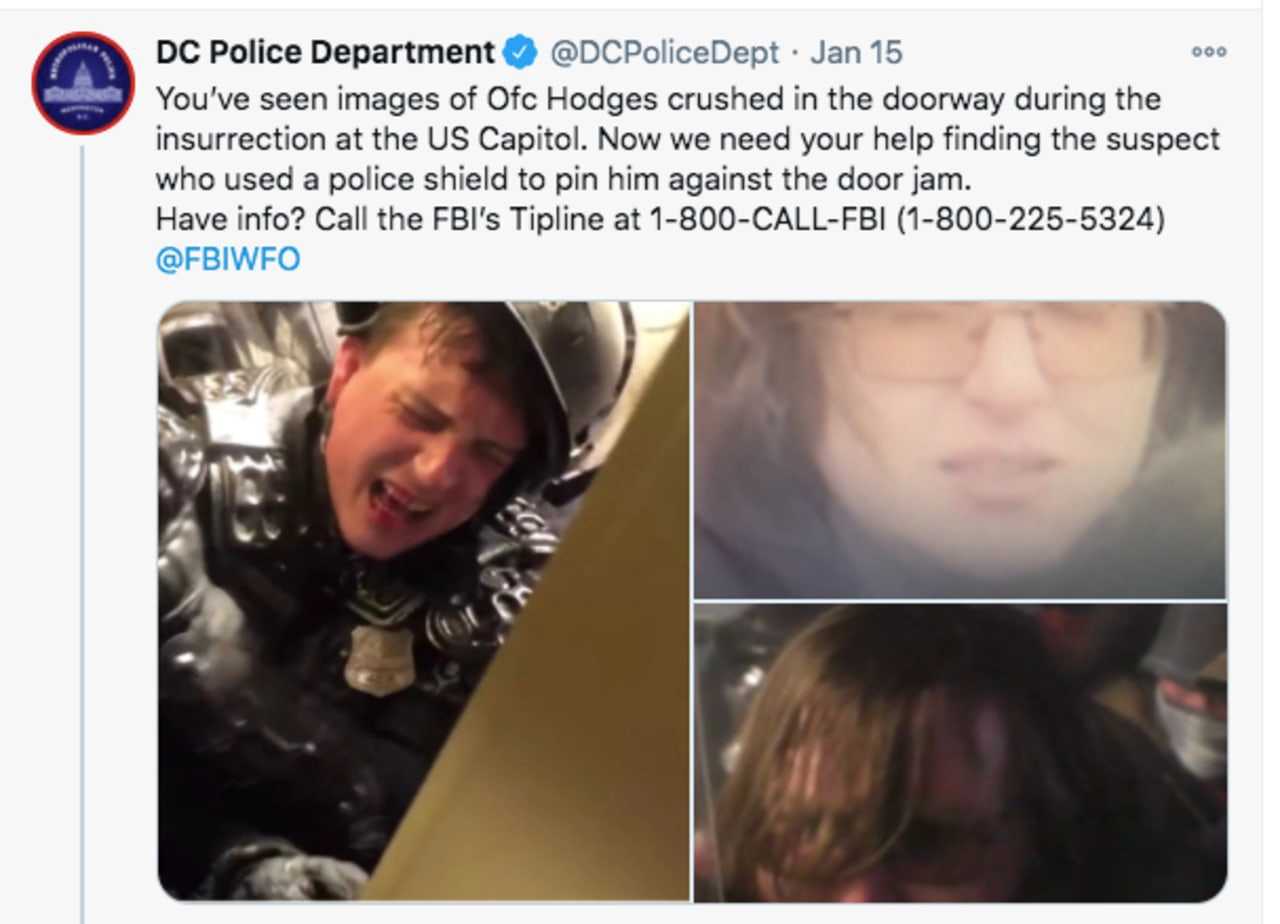Open the tweet permalink via Jan 15 date

(x=856, y=52)
